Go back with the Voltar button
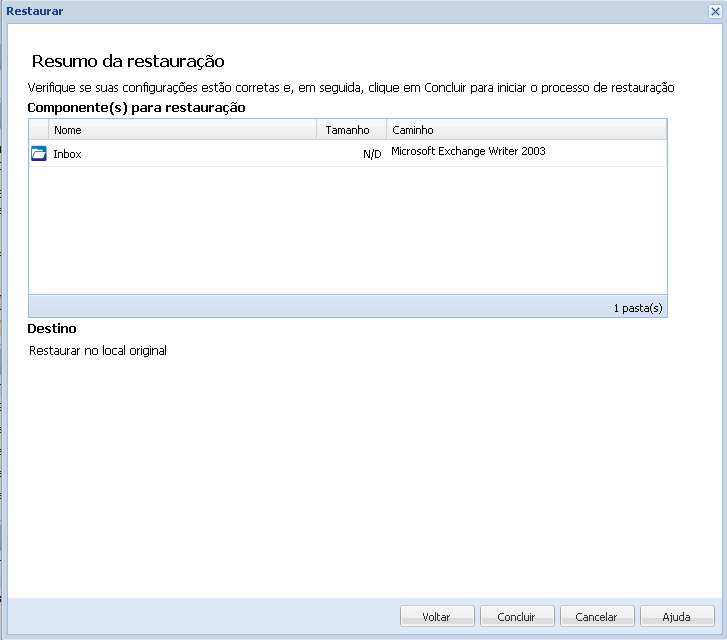 (436, 617)
